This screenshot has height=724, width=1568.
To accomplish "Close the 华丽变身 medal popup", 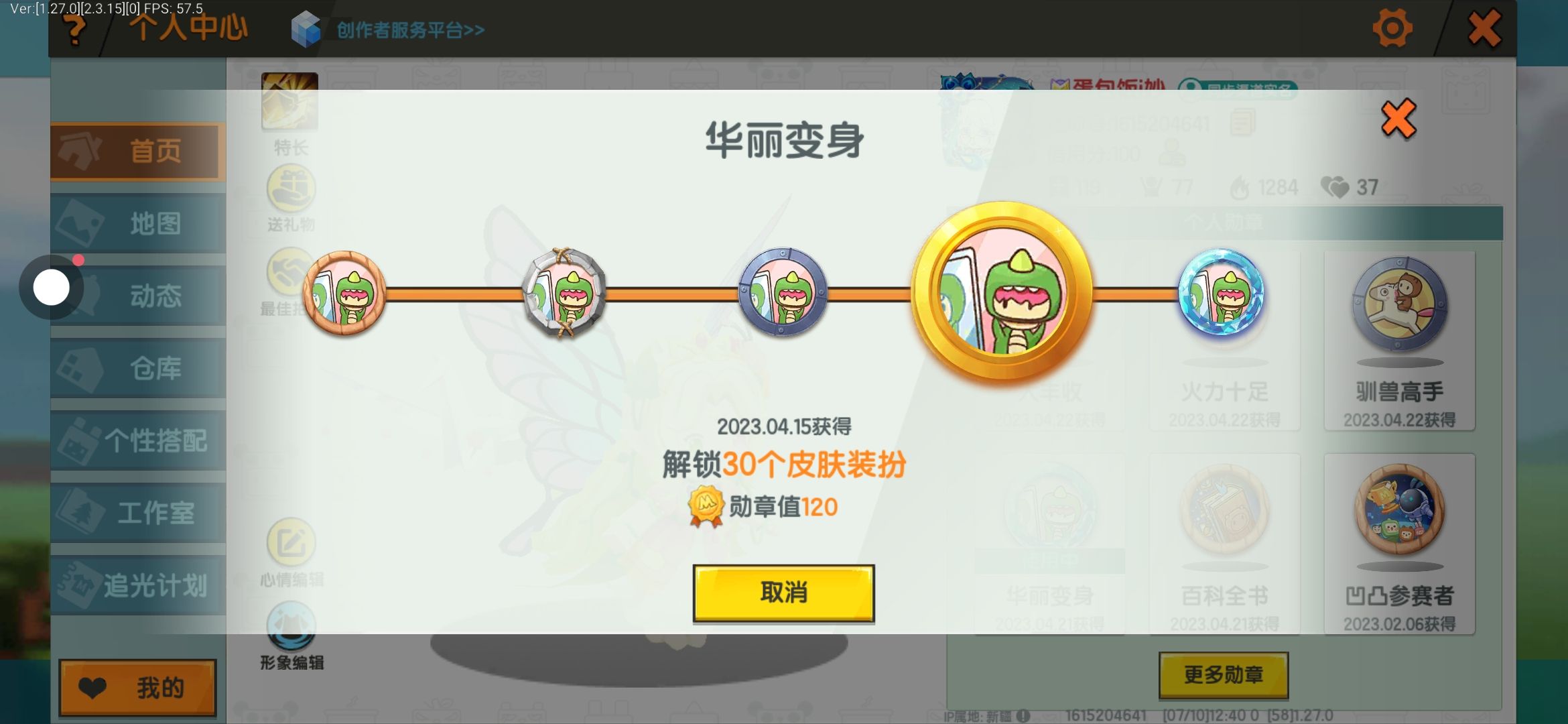I will [1398, 119].
